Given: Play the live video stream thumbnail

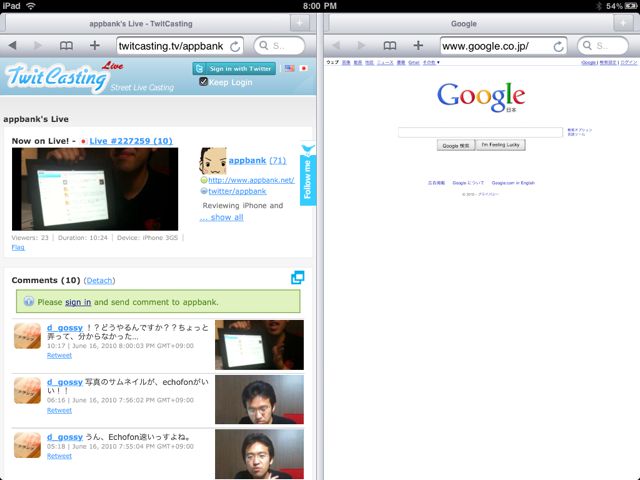Looking at the screenshot, I should click(x=95, y=189).
